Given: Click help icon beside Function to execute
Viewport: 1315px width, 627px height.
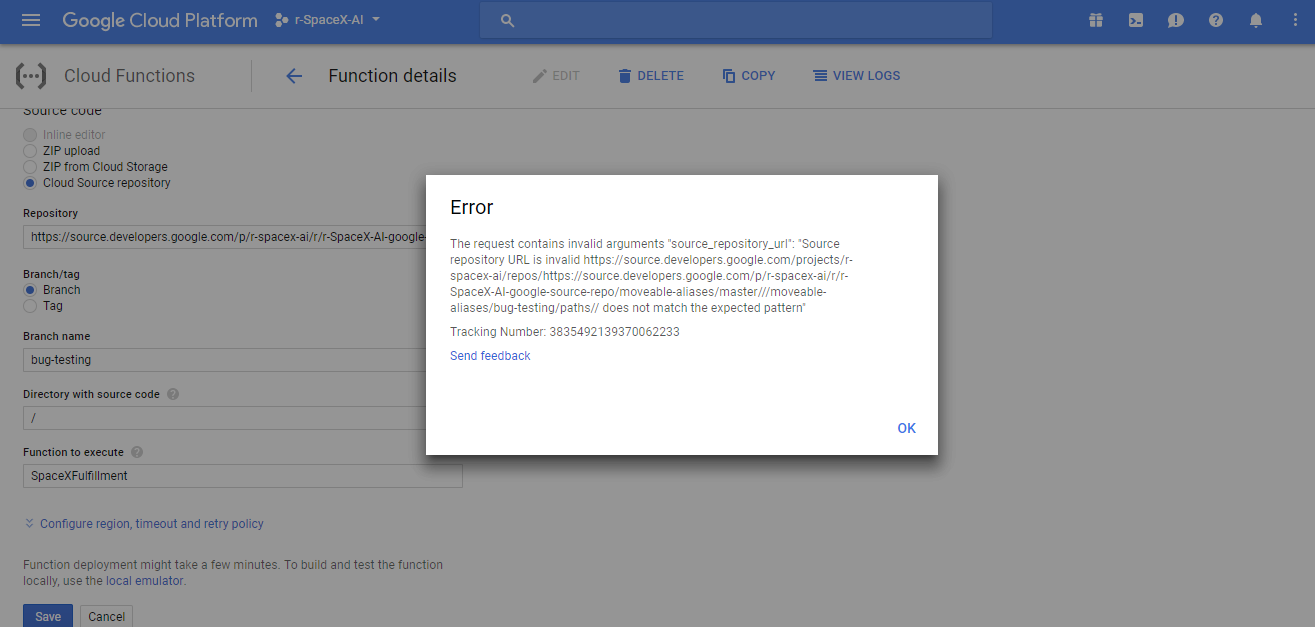Looking at the screenshot, I should click(x=137, y=452).
